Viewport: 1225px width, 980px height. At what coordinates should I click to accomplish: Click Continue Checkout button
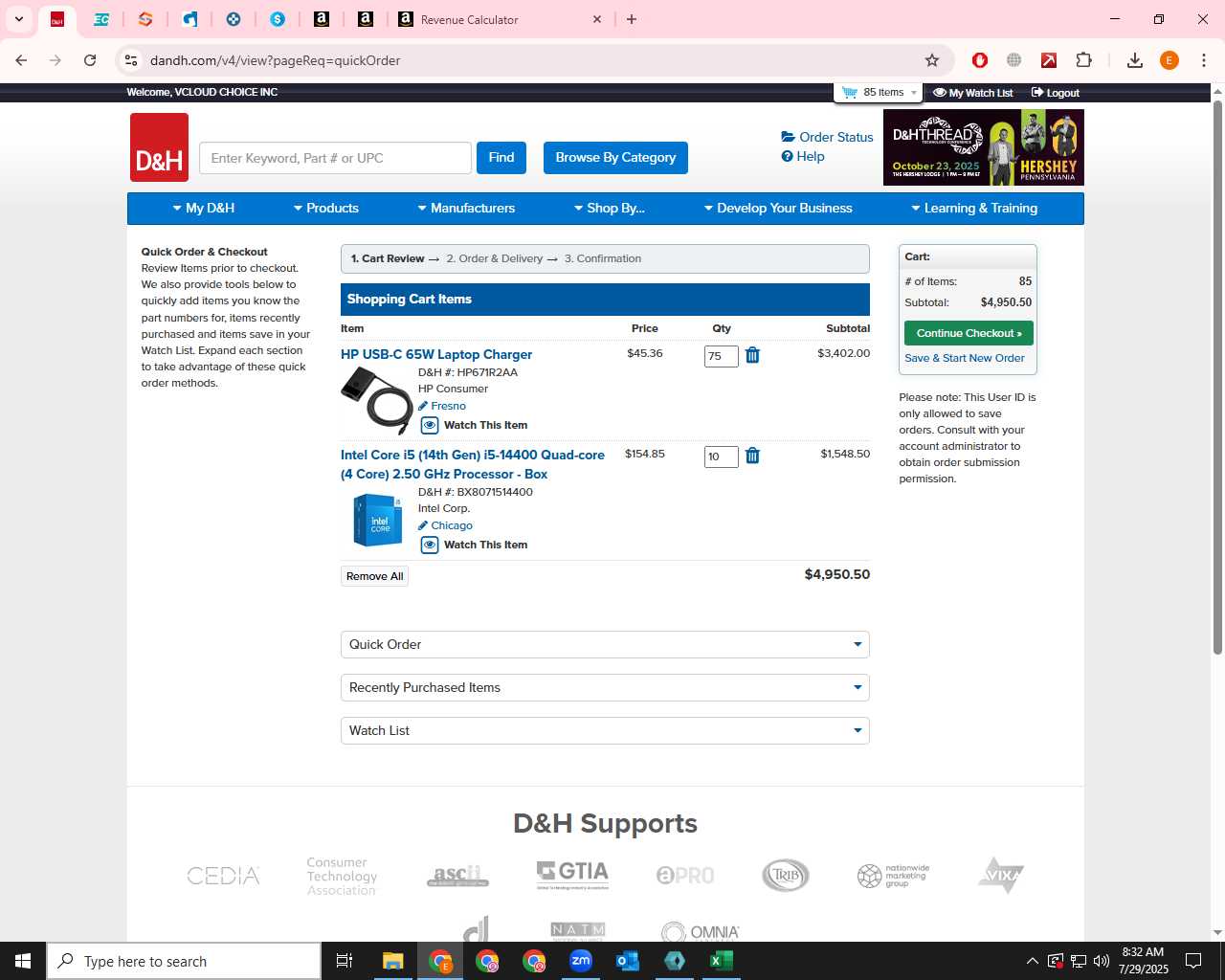(x=969, y=333)
